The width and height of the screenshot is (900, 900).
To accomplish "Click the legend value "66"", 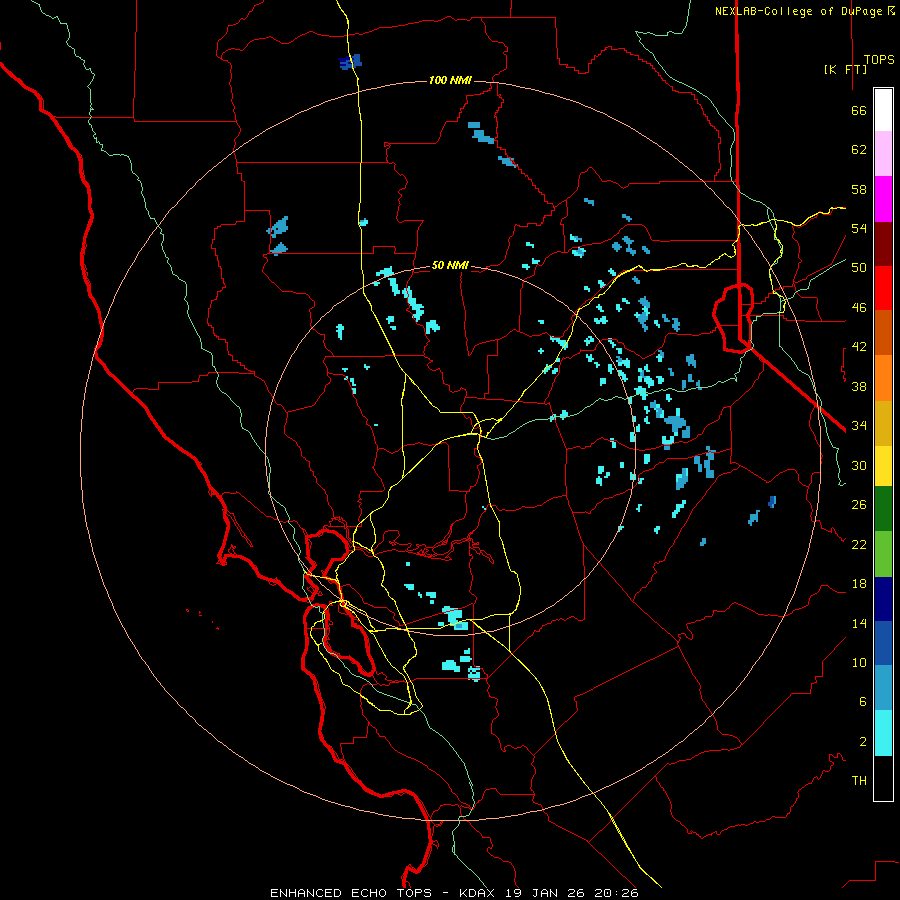I will click(859, 111).
